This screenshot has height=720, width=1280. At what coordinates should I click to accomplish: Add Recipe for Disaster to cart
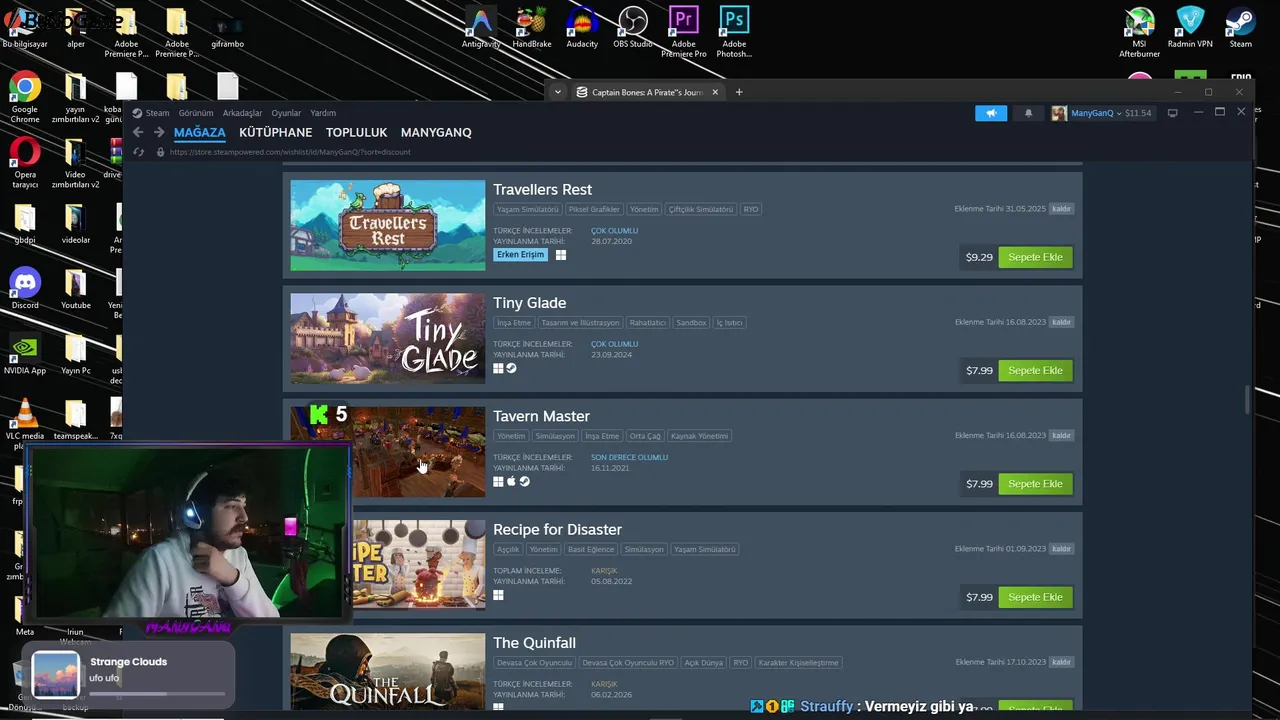pos(1035,597)
